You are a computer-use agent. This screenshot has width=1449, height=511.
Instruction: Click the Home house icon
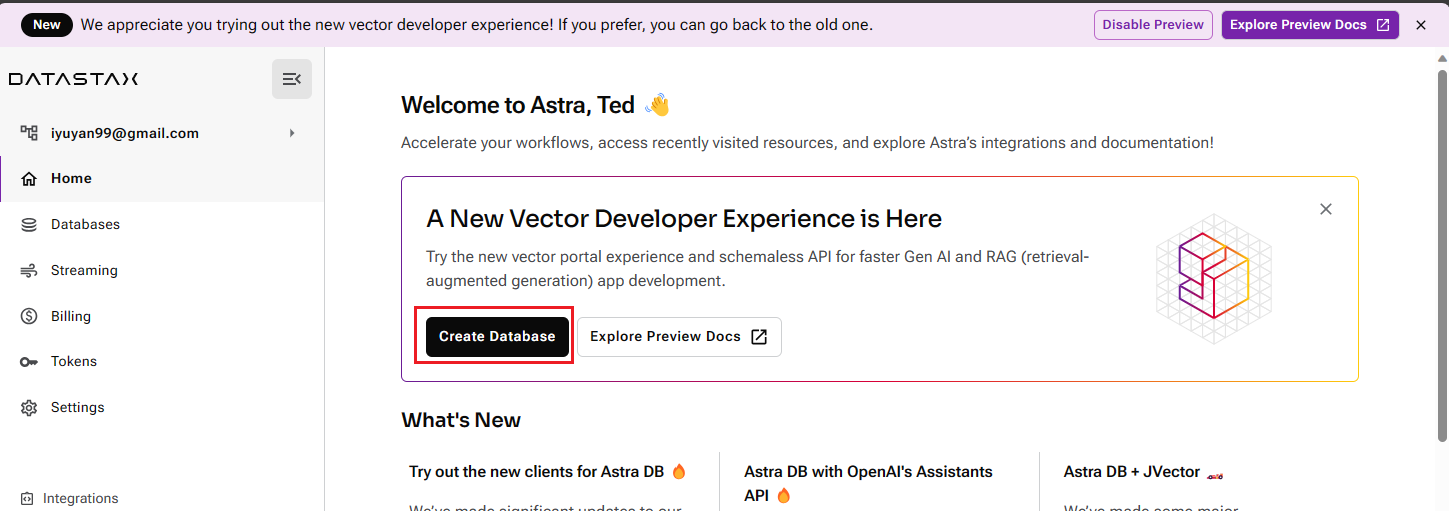29,179
